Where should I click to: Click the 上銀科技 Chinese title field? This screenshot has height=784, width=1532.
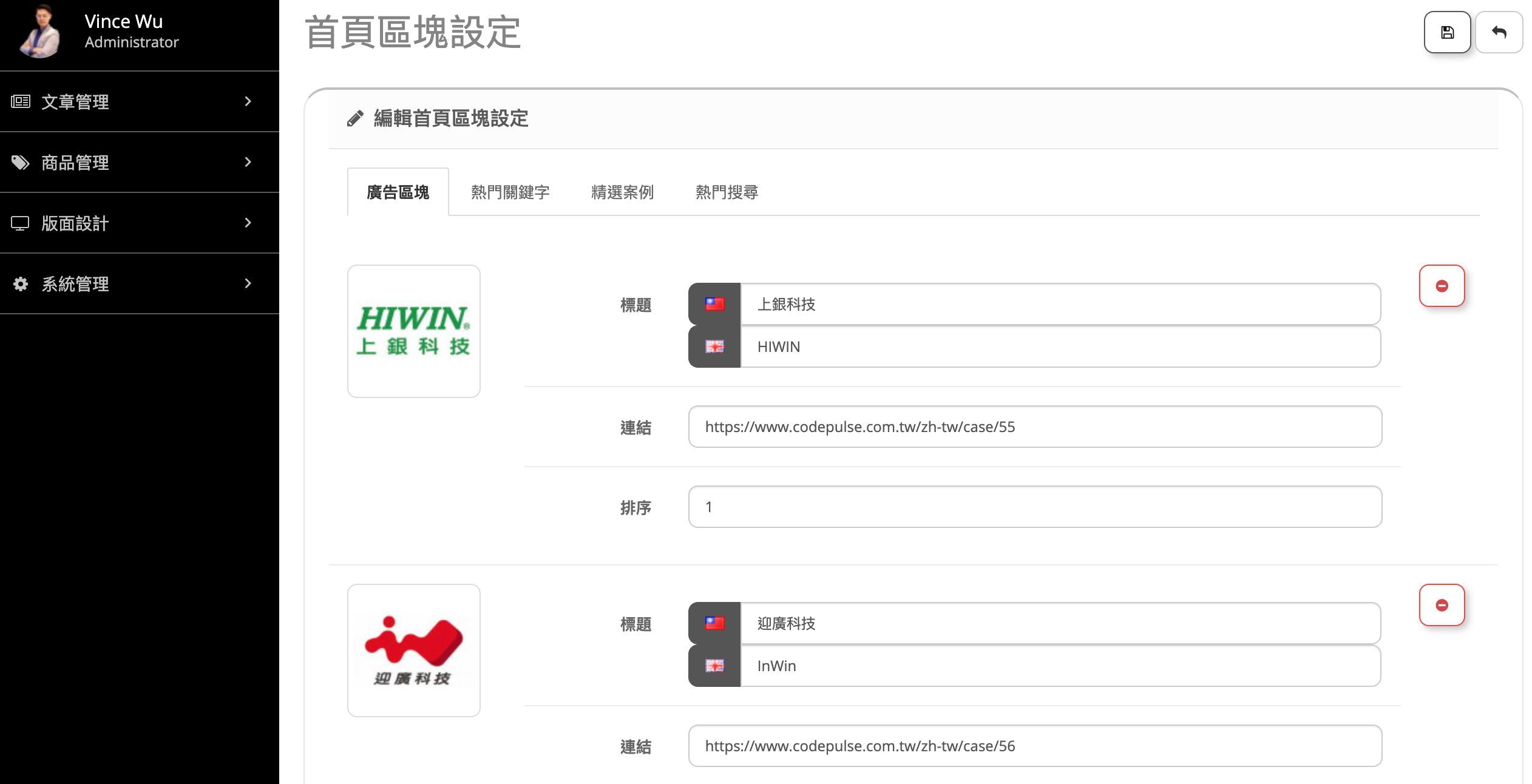coord(1060,304)
